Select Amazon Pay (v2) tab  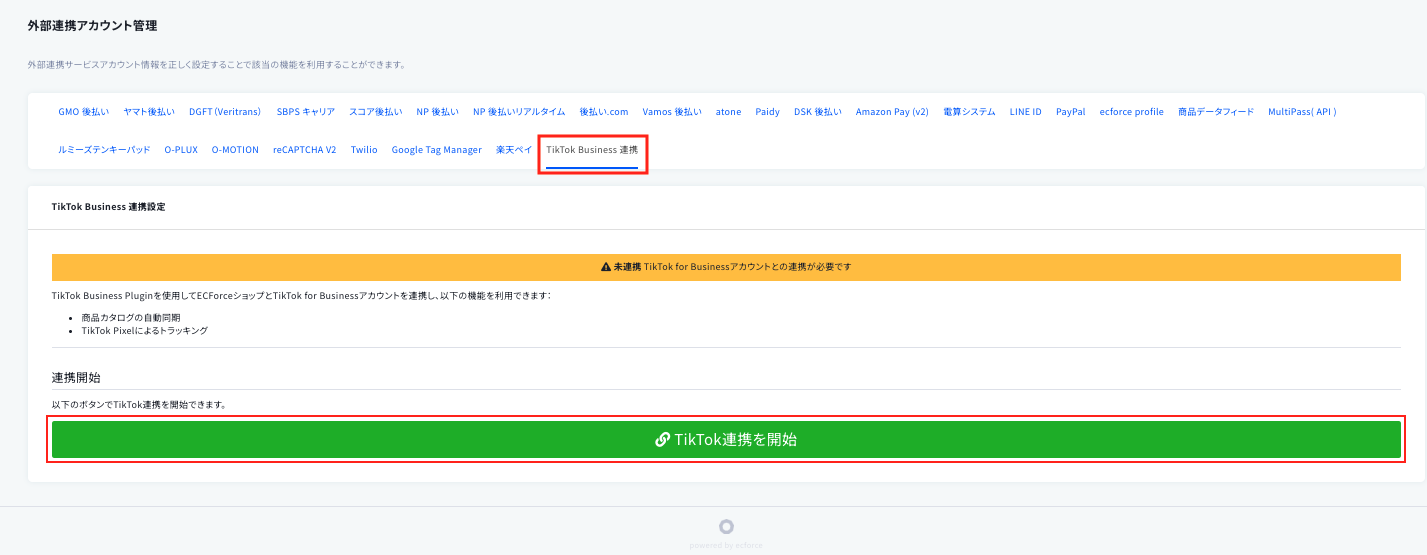click(x=892, y=112)
